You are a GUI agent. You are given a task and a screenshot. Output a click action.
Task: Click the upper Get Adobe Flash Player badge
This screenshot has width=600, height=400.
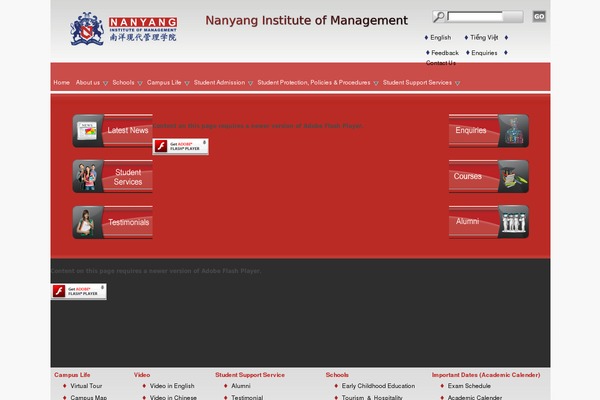pyautogui.click(x=181, y=146)
